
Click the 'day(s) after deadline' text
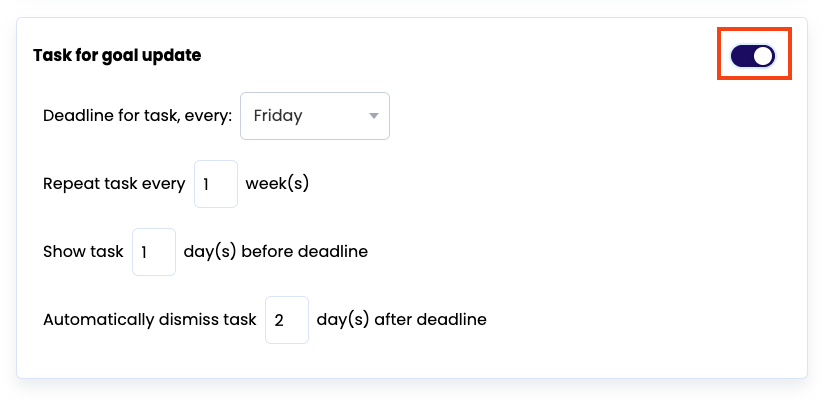pyautogui.click(x=401, y=320)
